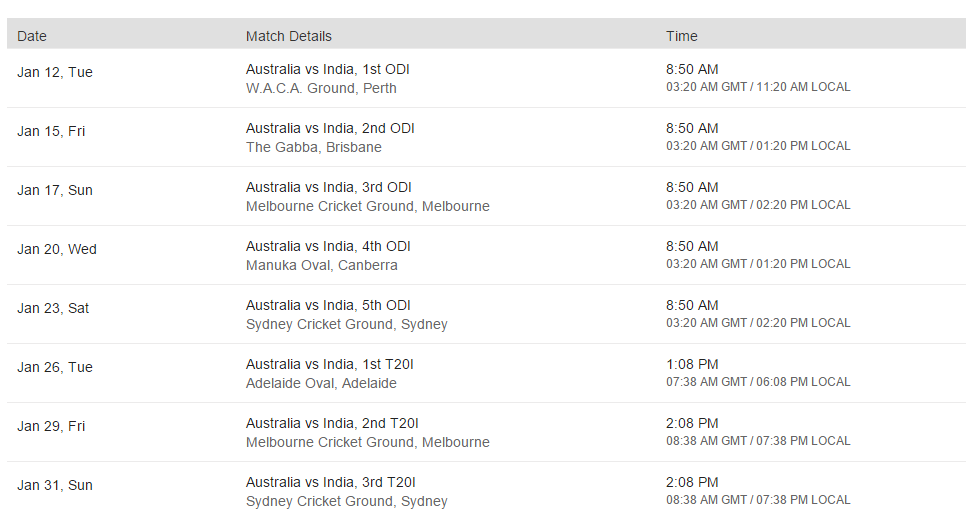The image size is (972, 524).
Task: Open the Australia vs India, 2nd ODI match
Action: [x=330, y=129]
